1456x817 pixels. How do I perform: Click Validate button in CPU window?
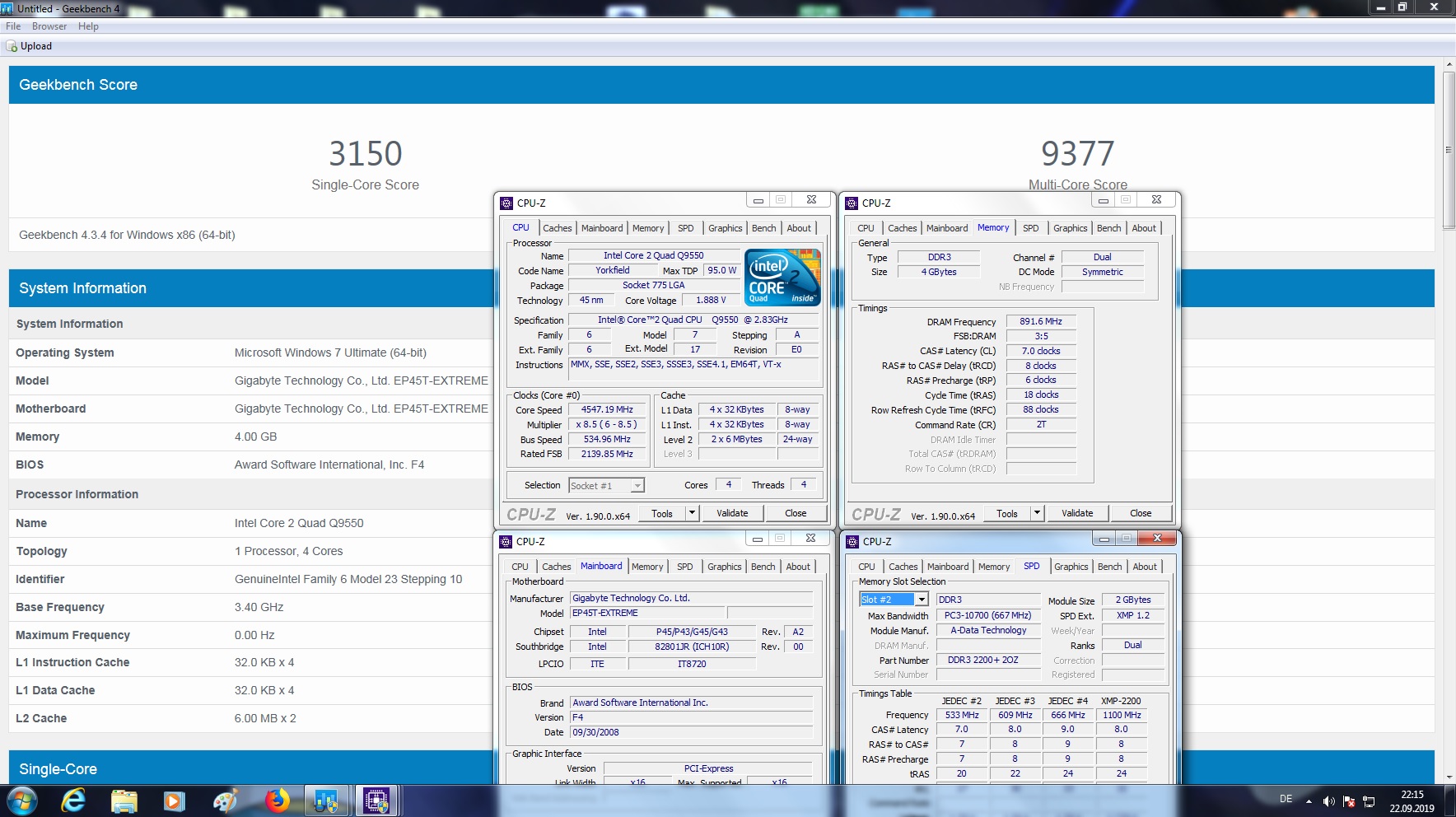point(732,513)
